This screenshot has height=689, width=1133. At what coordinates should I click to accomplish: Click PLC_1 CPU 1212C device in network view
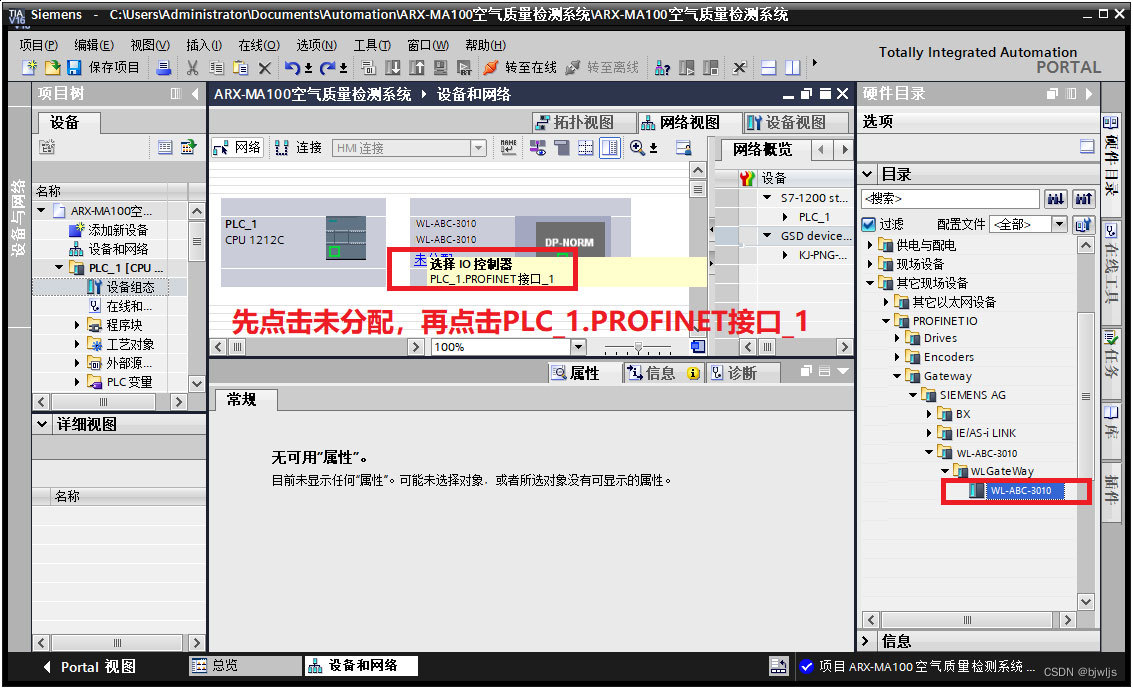coord(303,242)
